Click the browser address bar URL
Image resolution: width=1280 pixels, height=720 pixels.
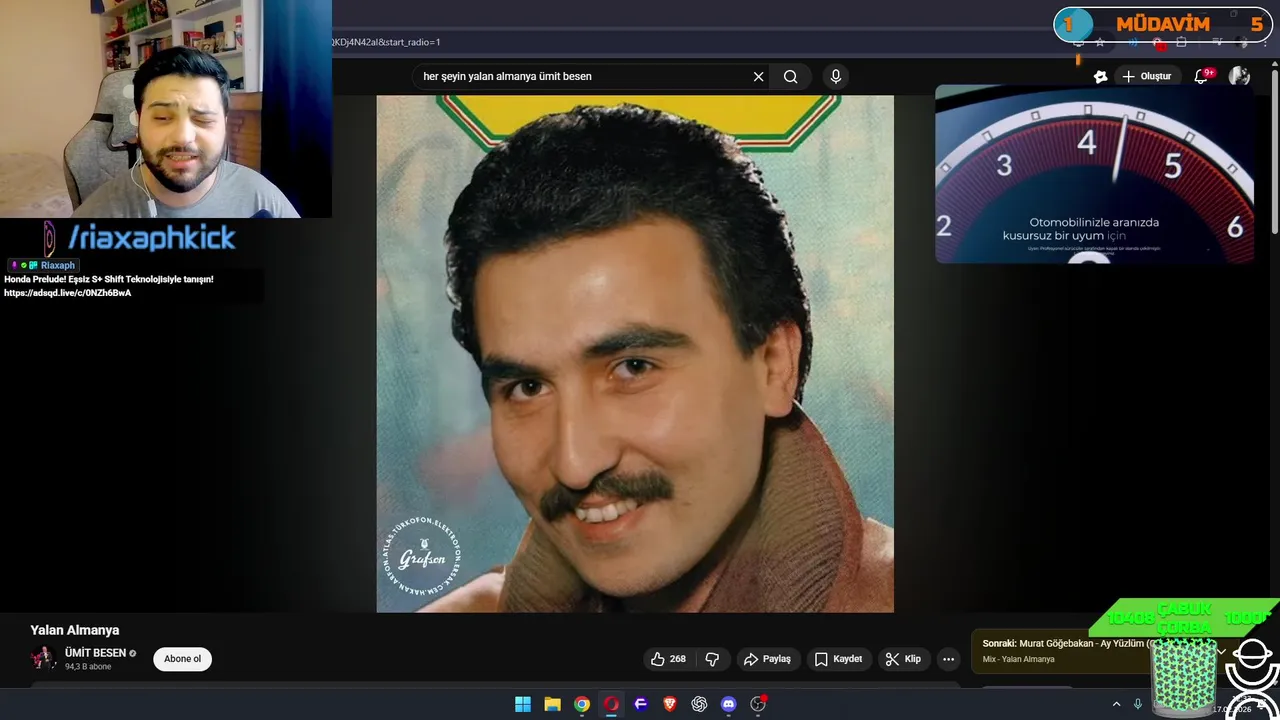[386, 42]
